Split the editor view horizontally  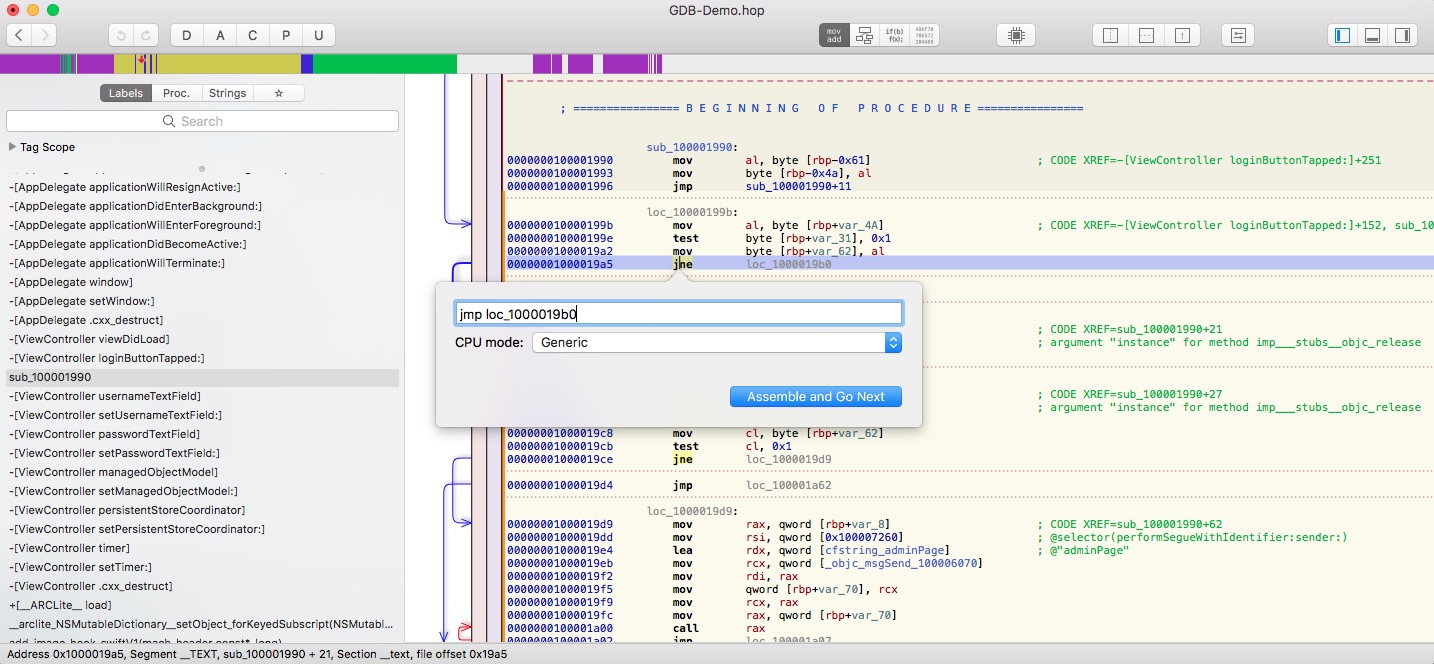pos(1146,35)
